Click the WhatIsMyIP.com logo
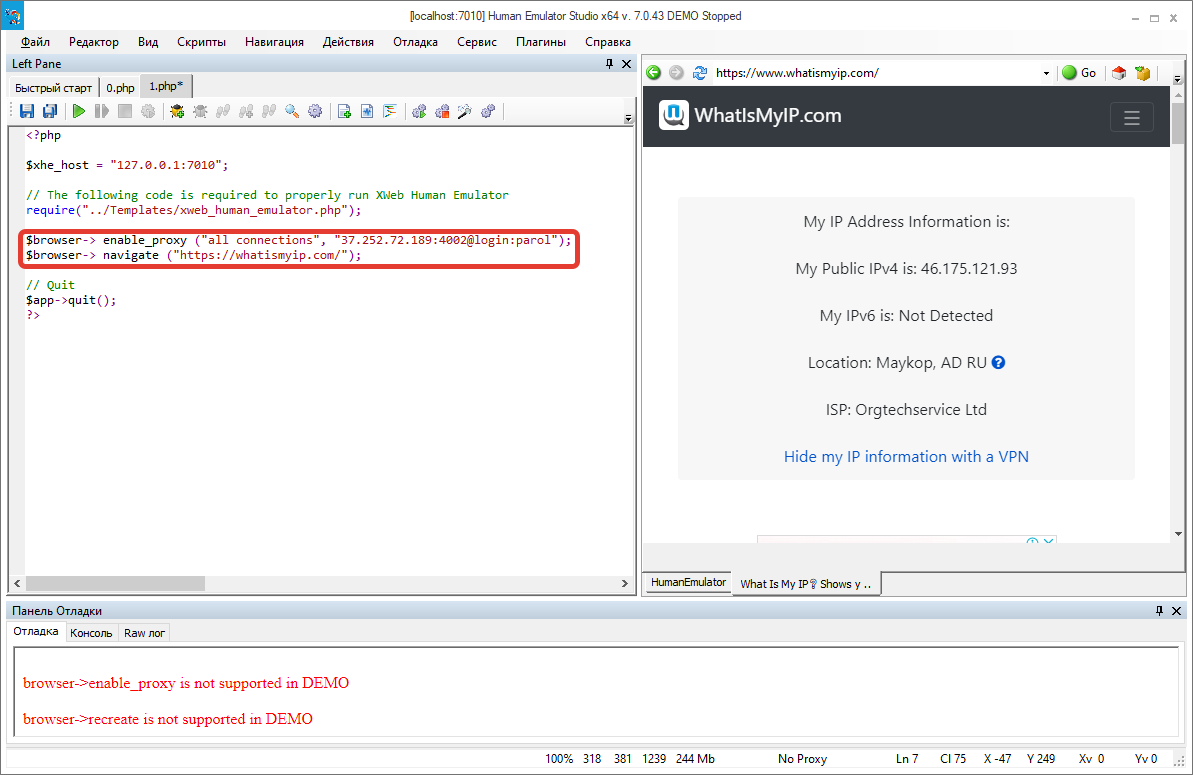Screen dimensions: 1193x775 (x=750, y=116)
